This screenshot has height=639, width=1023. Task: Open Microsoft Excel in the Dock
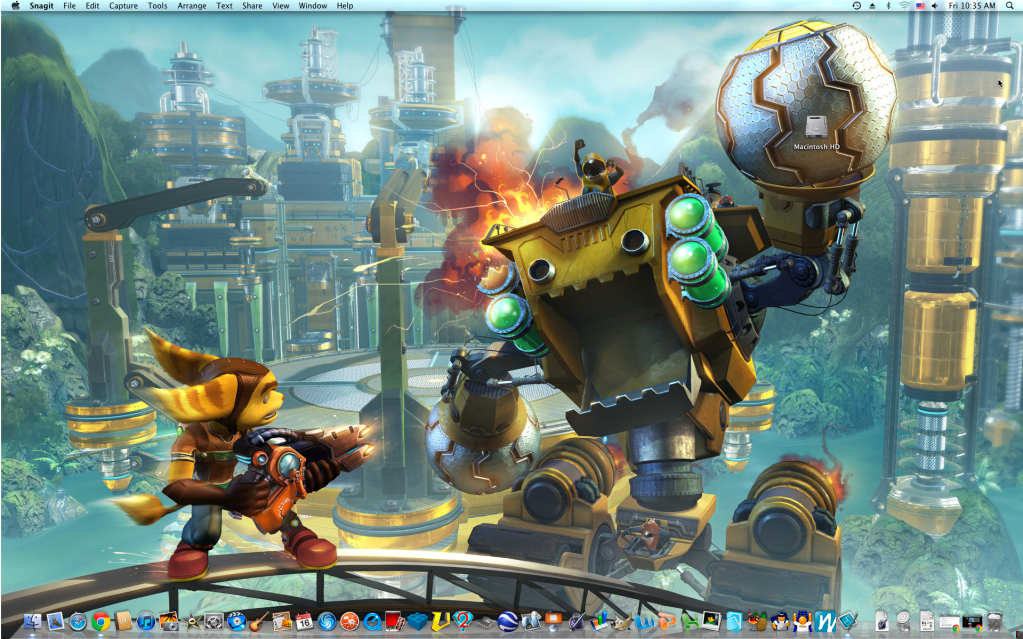690,621
